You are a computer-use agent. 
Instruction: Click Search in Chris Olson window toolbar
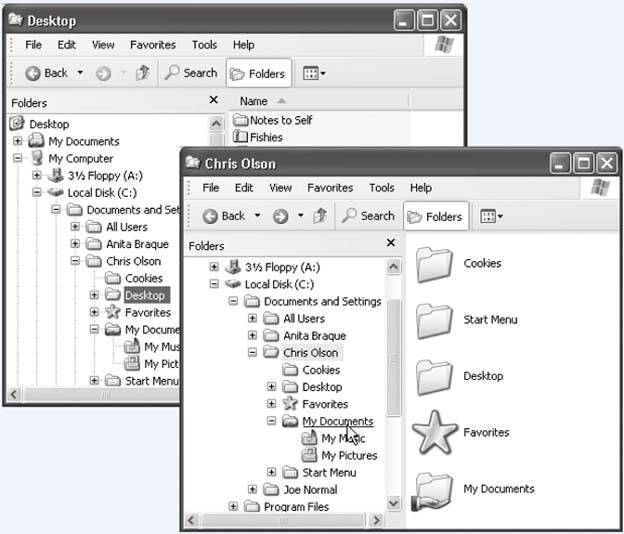369,216
